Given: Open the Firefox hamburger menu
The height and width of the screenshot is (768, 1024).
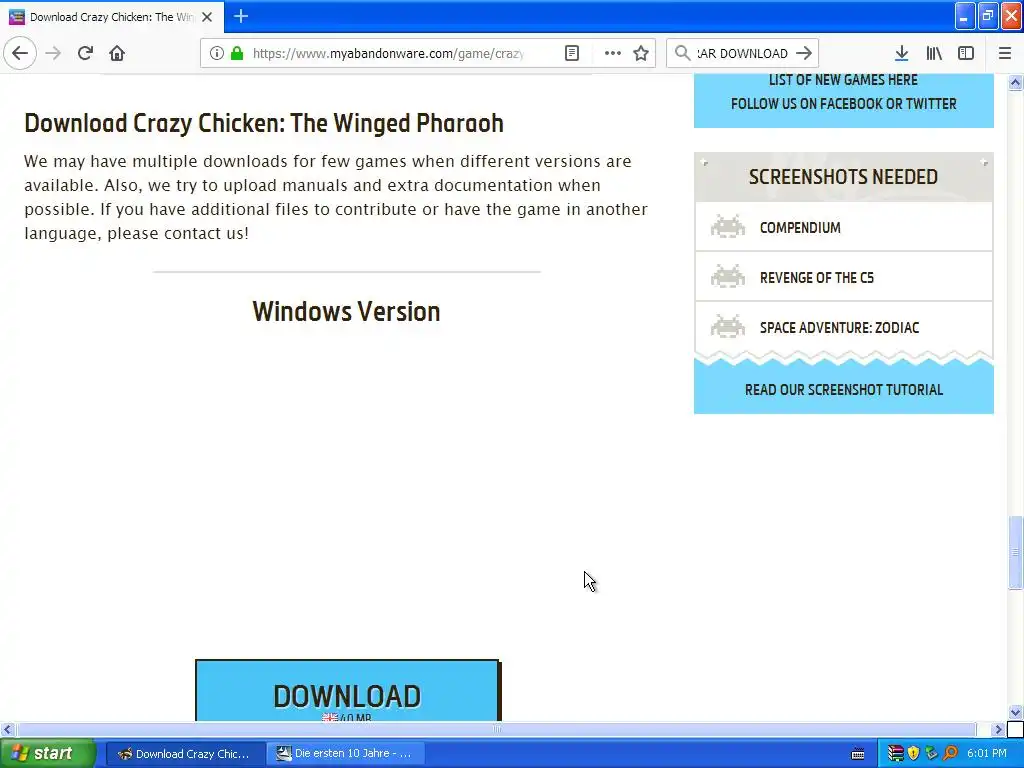Looking at the screenshot, I should pos(1005,53).
